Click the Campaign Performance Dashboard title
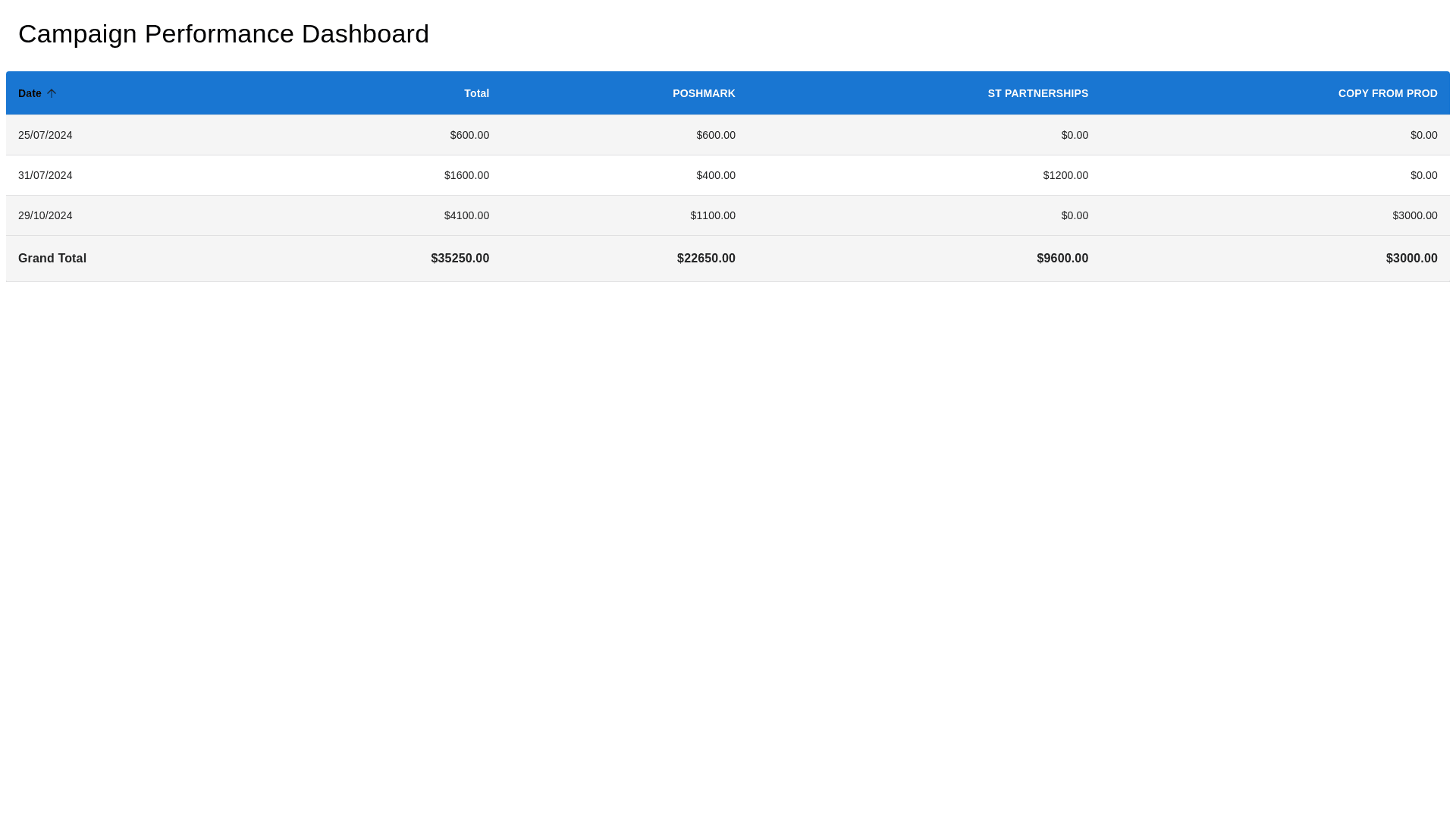The height and width of the screenshot is (819, 1456). (x=224, y=34)
